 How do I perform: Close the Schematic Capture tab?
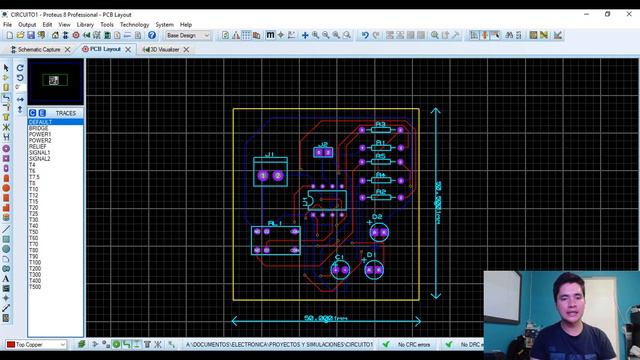(68, 49)
